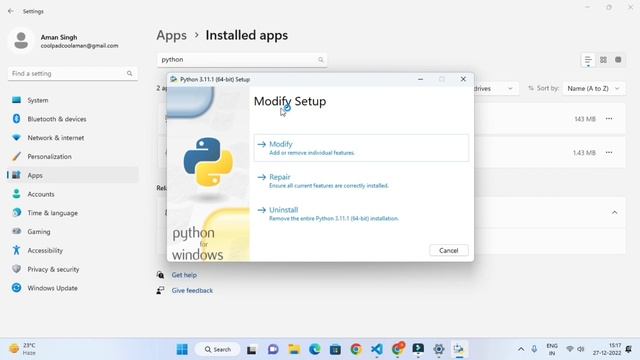
Task: Switch to tile view layout
Action: [618, 60]
